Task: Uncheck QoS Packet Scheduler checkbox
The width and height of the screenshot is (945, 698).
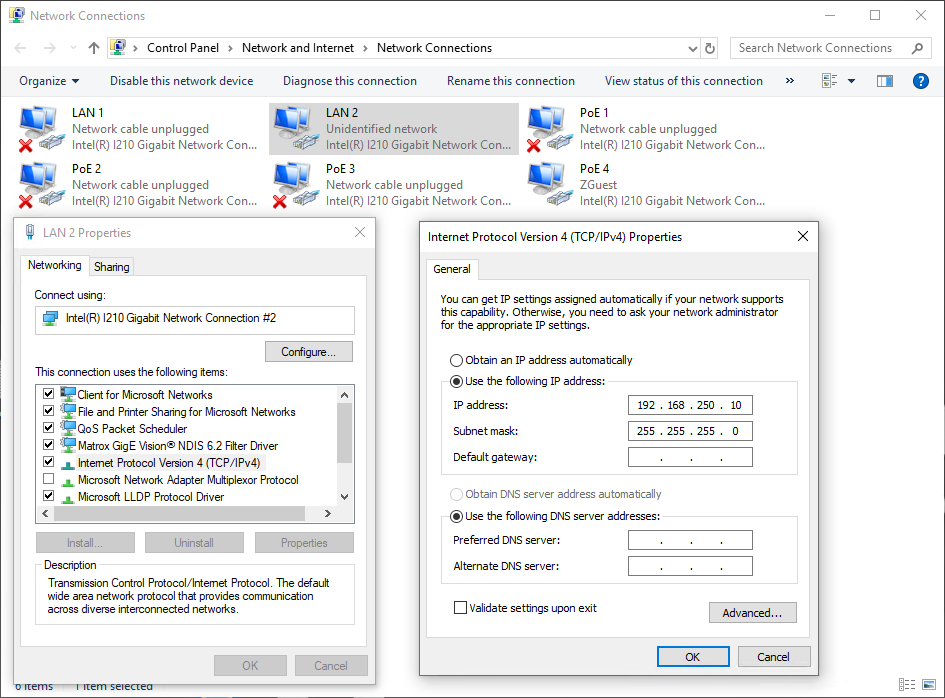Action: pos(48,428)
